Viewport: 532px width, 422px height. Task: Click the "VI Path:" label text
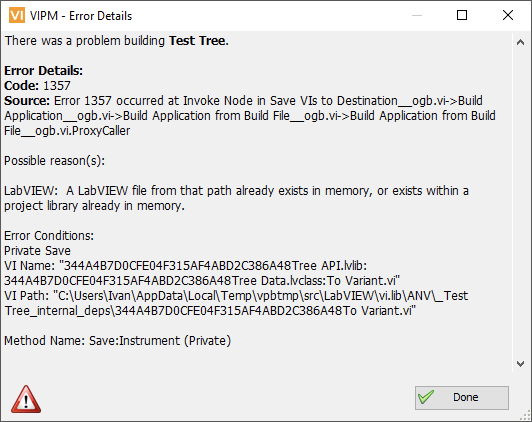click(x=26, y=296)
